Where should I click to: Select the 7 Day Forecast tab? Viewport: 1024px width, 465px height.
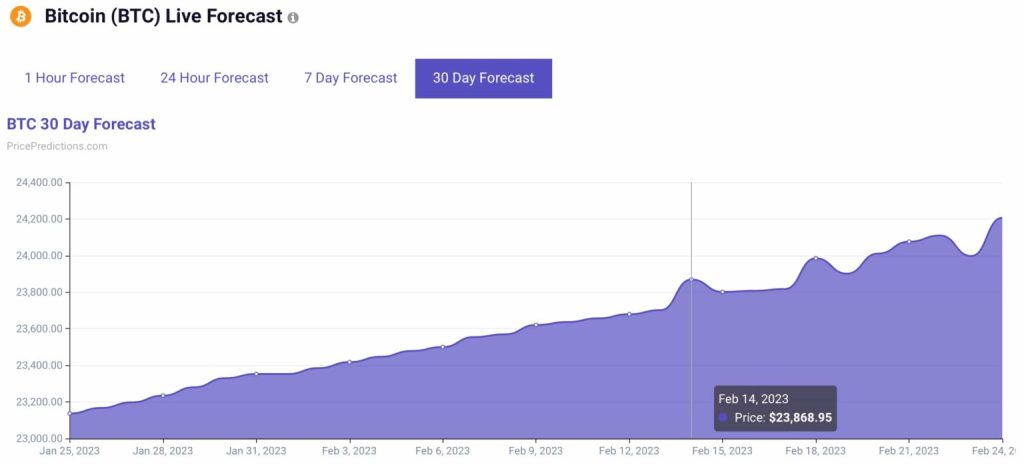[351, 78]
